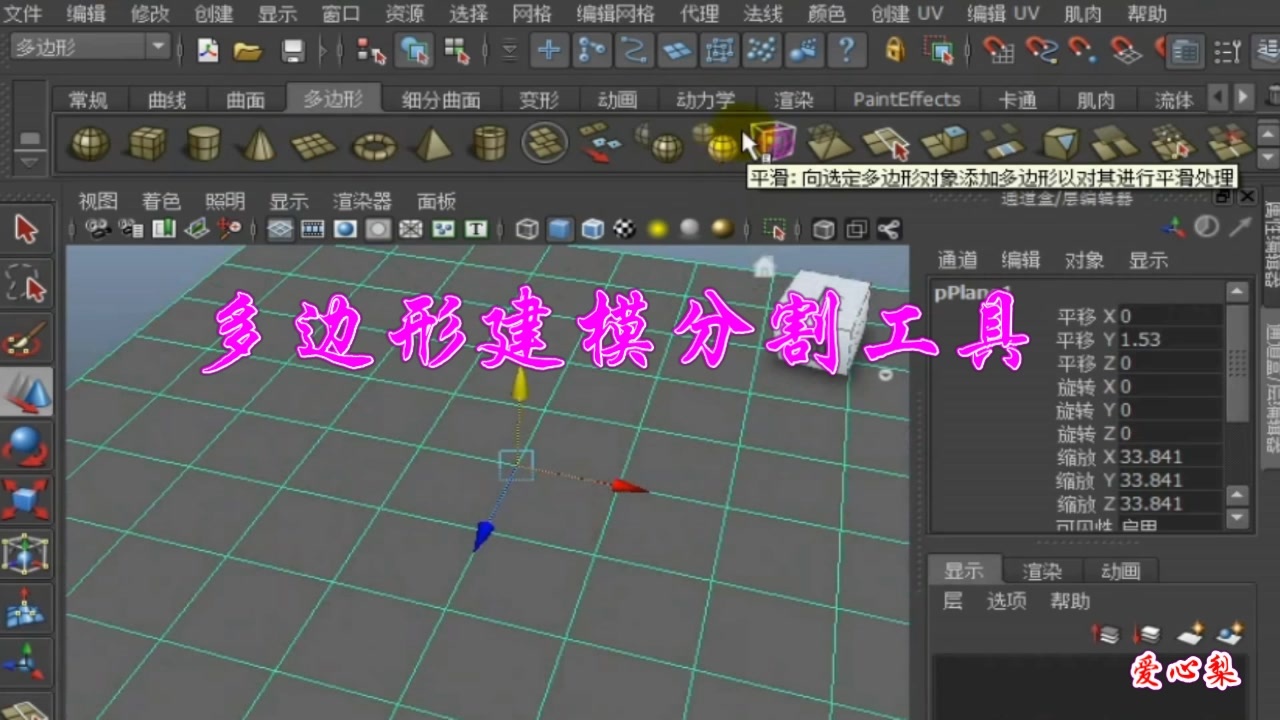Open the 编辑网格 menu

(616, 14)
